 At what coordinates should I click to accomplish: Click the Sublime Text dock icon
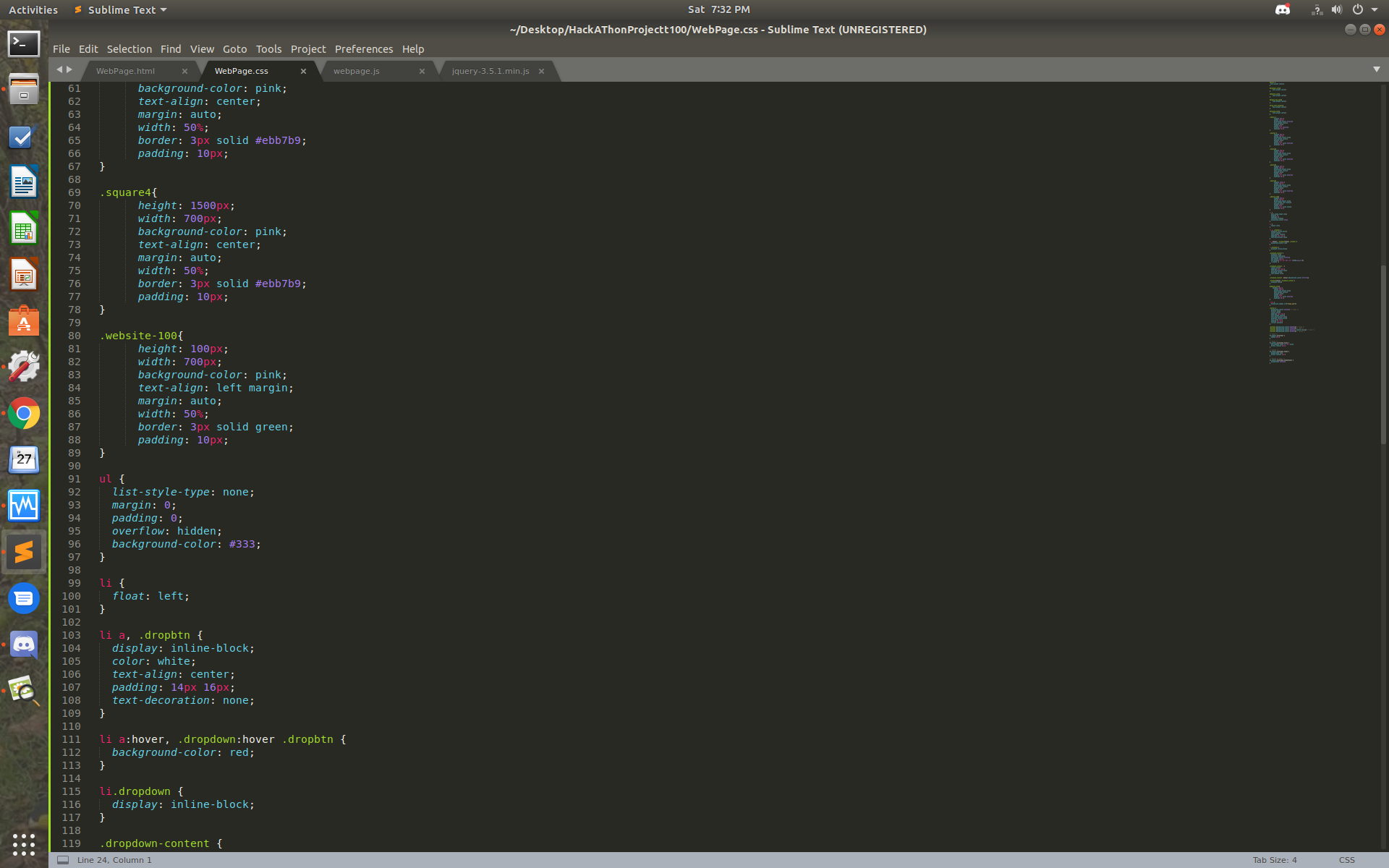pos(24,552)
